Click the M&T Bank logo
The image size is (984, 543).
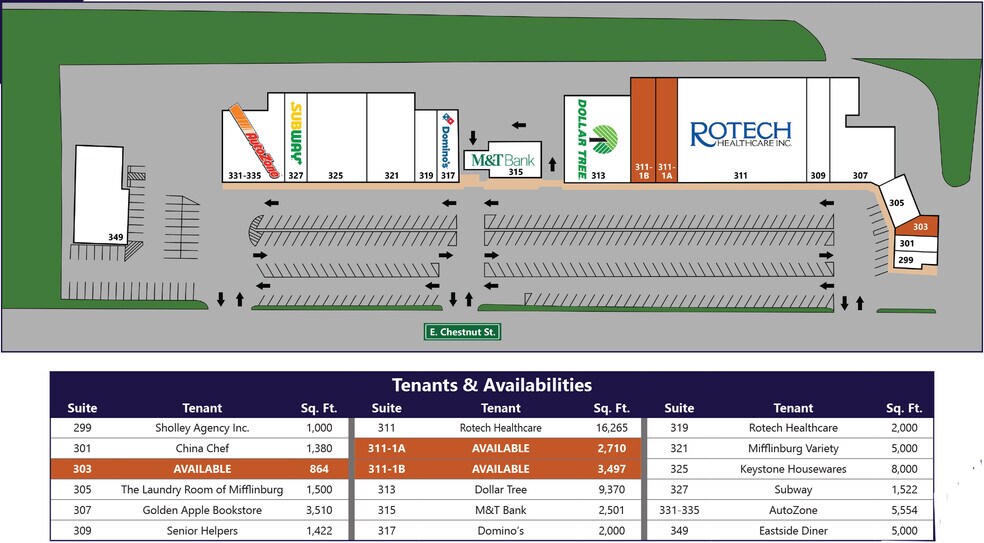(503, 160)
